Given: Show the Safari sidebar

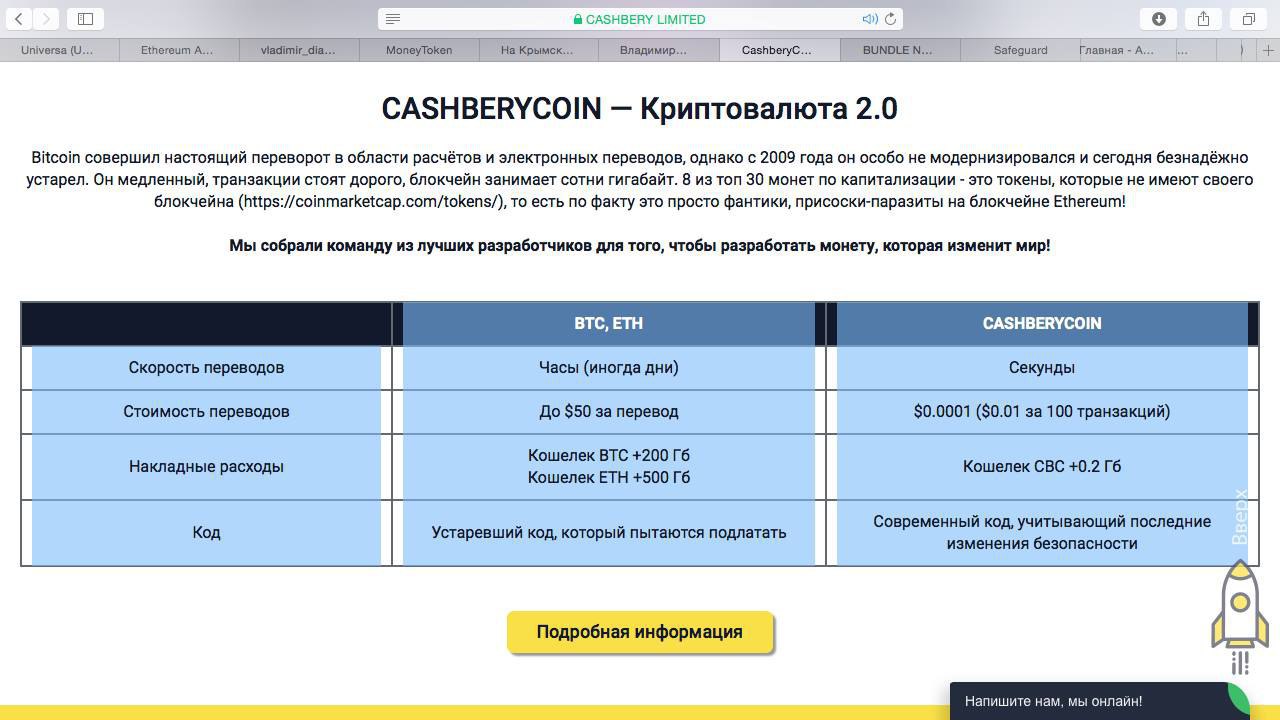Looking at the screenshot, I should (85, 18).
